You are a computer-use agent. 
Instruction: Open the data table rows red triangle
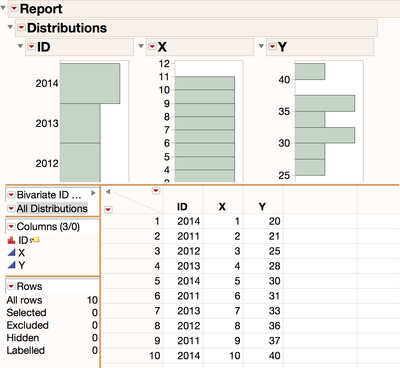[x=108, y=210]
